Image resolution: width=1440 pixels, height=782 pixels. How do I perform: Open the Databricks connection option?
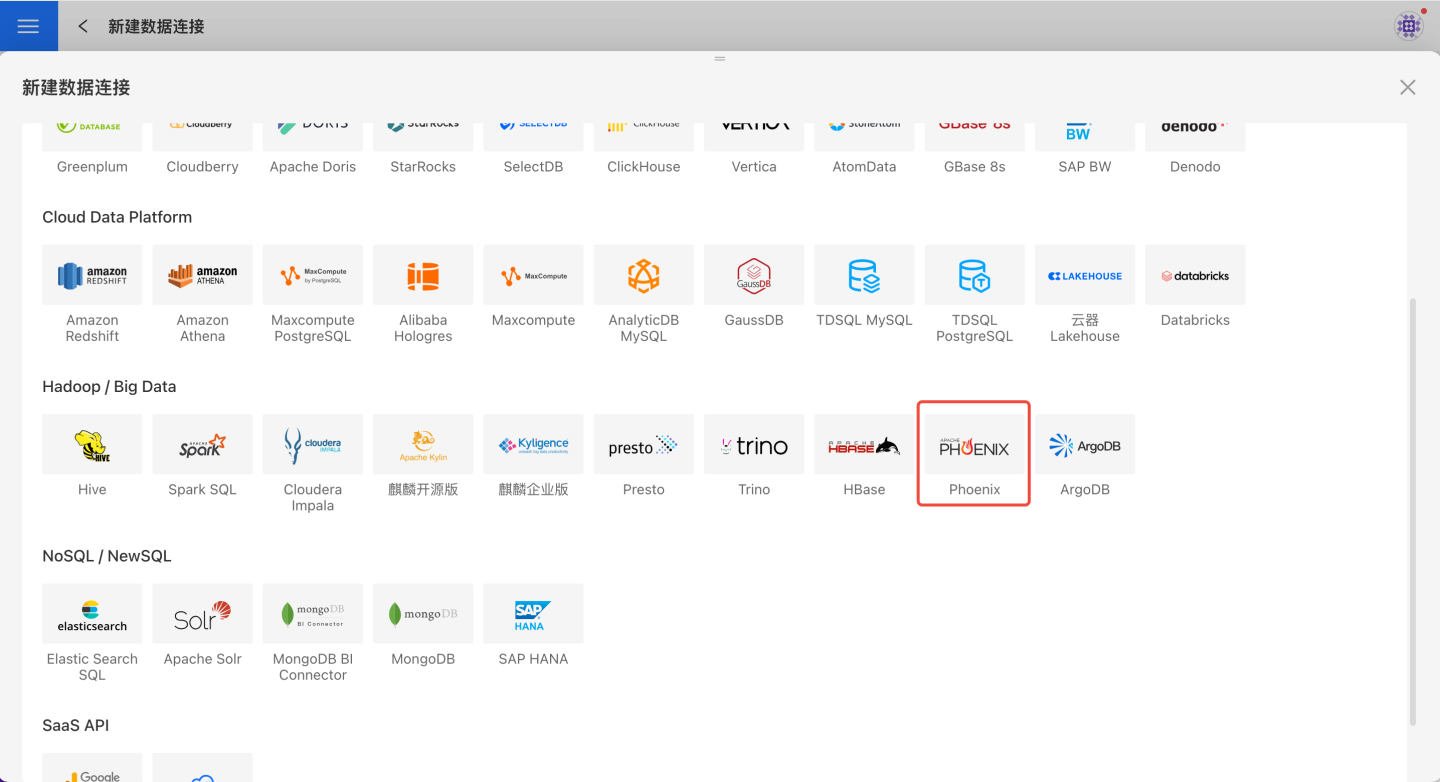pos(1195,276)
